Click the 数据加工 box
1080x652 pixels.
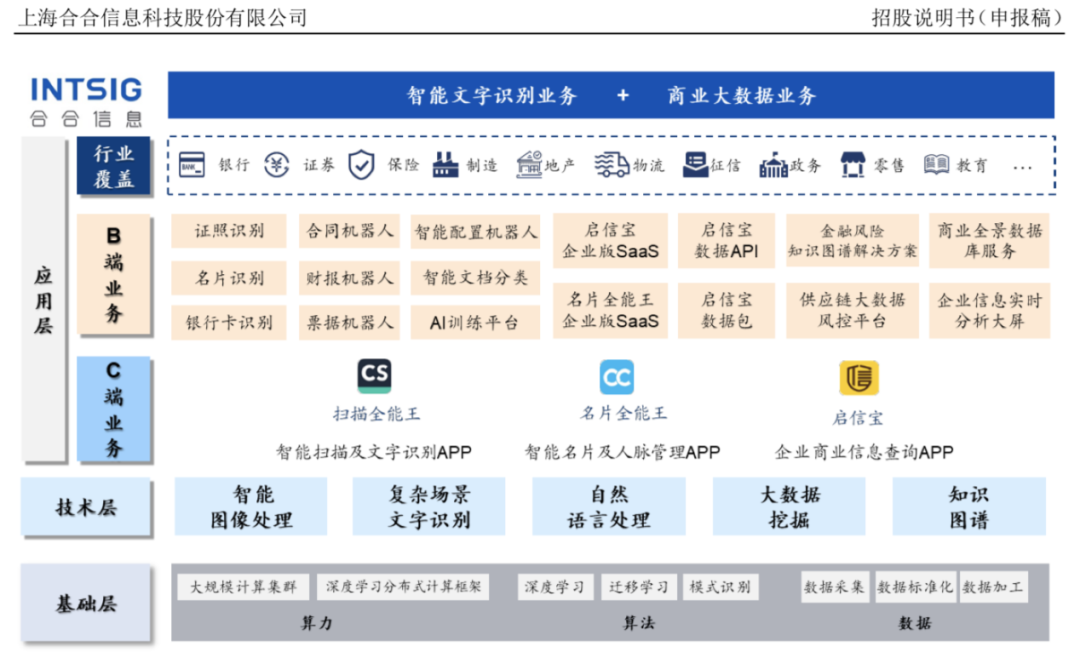click(993, 587)
